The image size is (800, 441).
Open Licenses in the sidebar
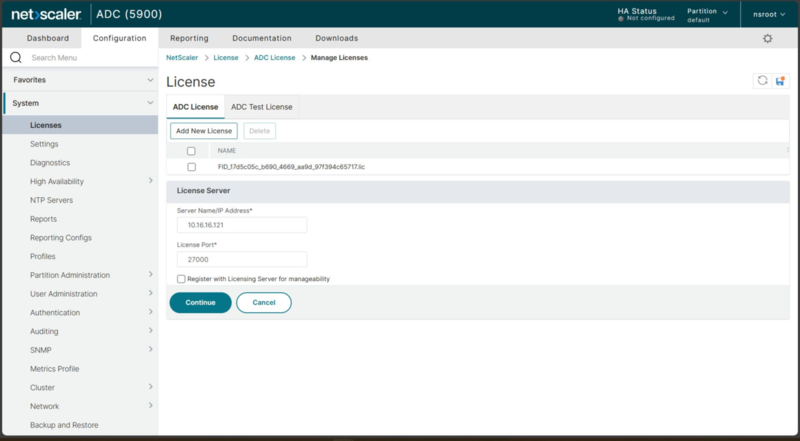point(80,125)
